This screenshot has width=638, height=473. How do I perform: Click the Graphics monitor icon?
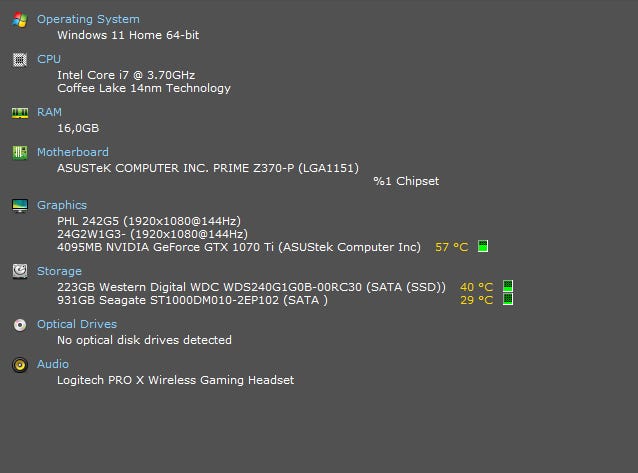[x=20, y=206]
